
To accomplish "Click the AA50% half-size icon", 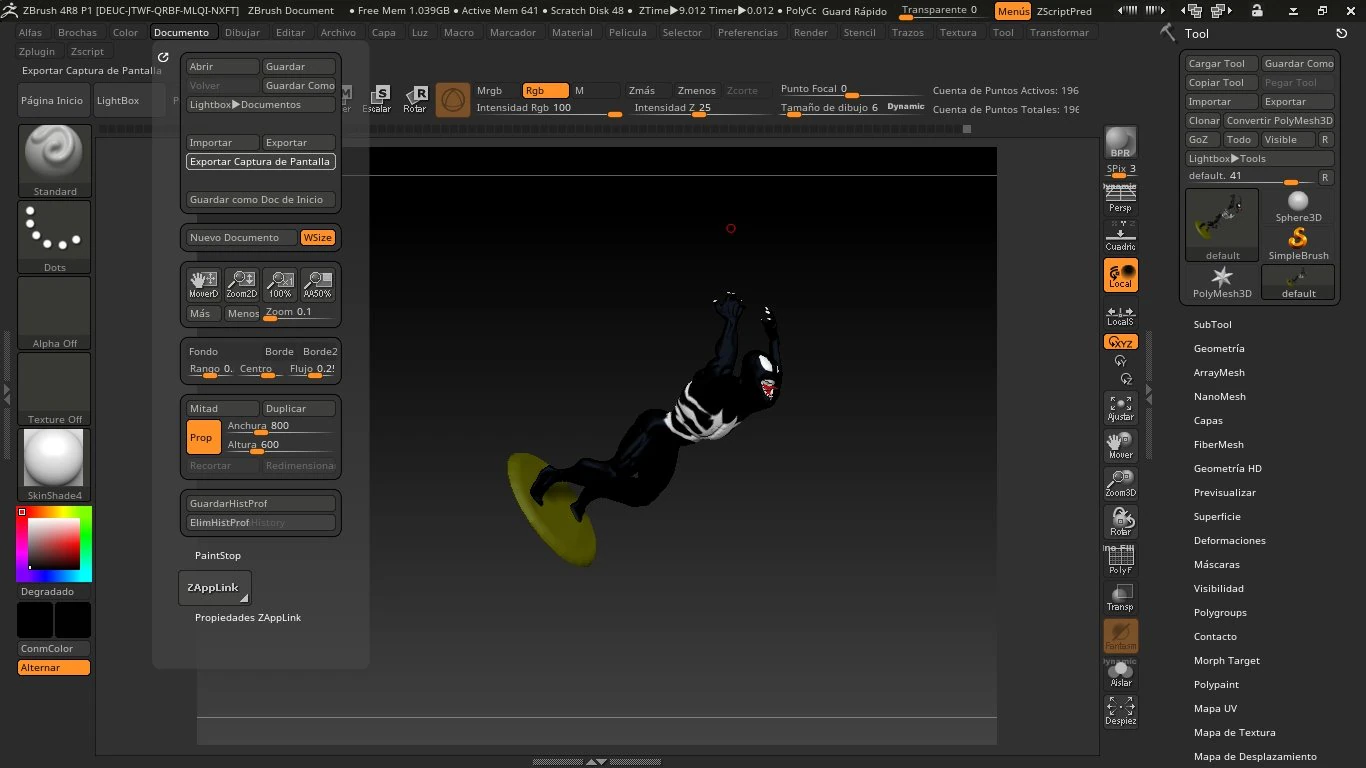I will pyautogui.click(x=318, y=285).
